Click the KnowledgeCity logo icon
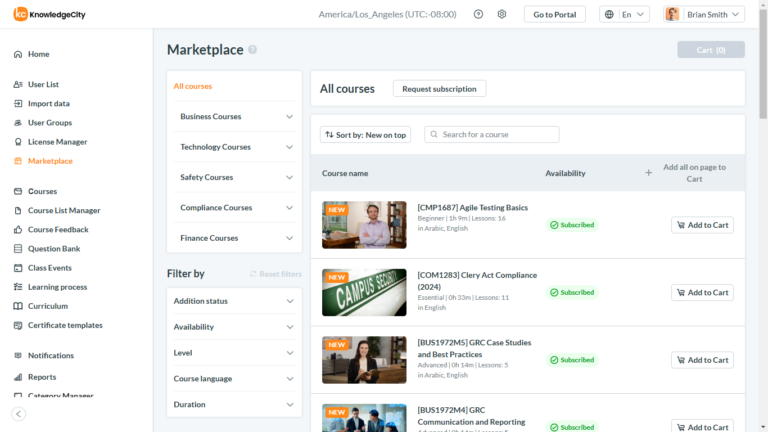Screen dimensions: 768x432 (x=20, y=14)
